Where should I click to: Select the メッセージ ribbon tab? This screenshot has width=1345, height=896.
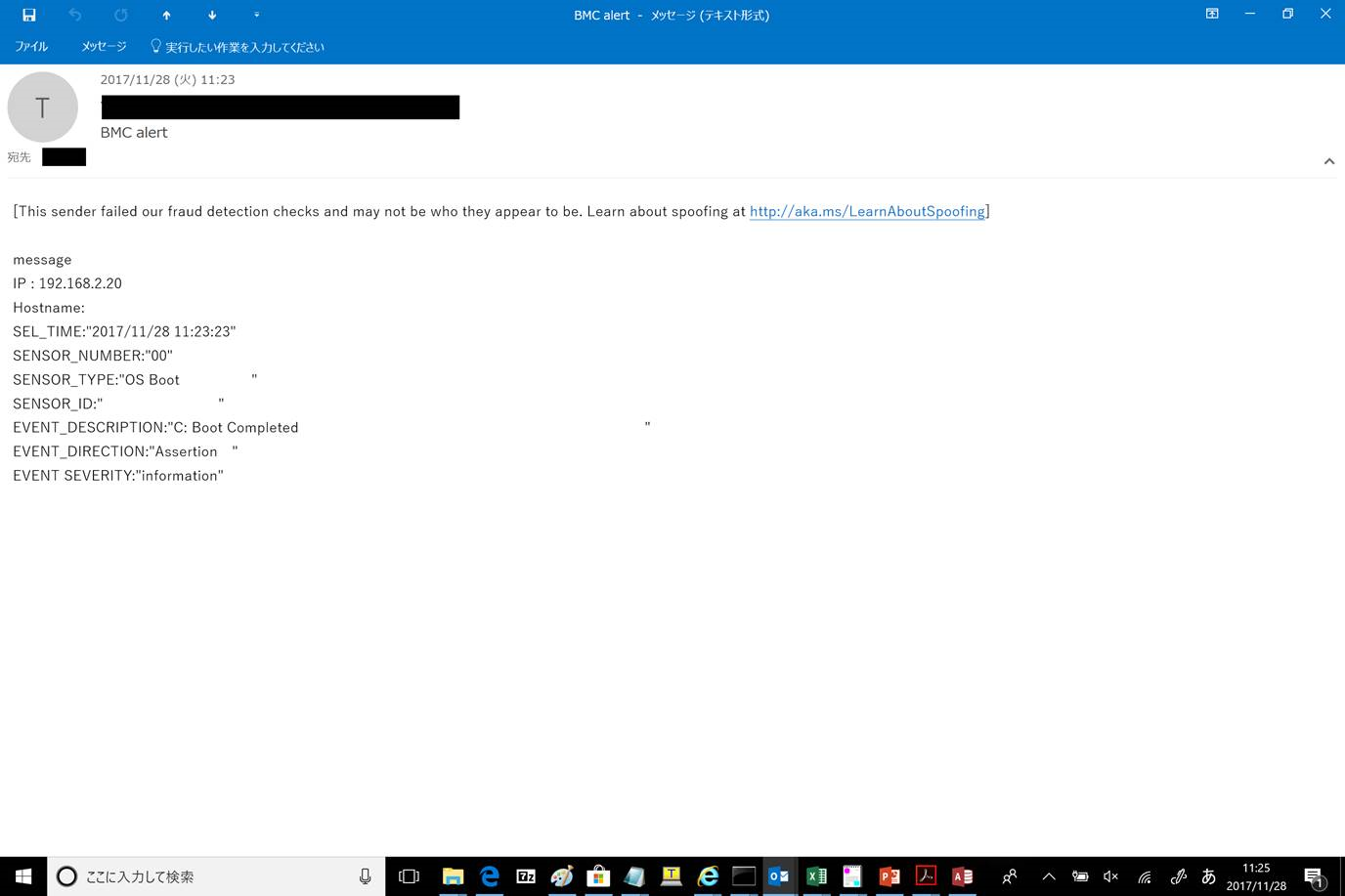tap(104, 46)
